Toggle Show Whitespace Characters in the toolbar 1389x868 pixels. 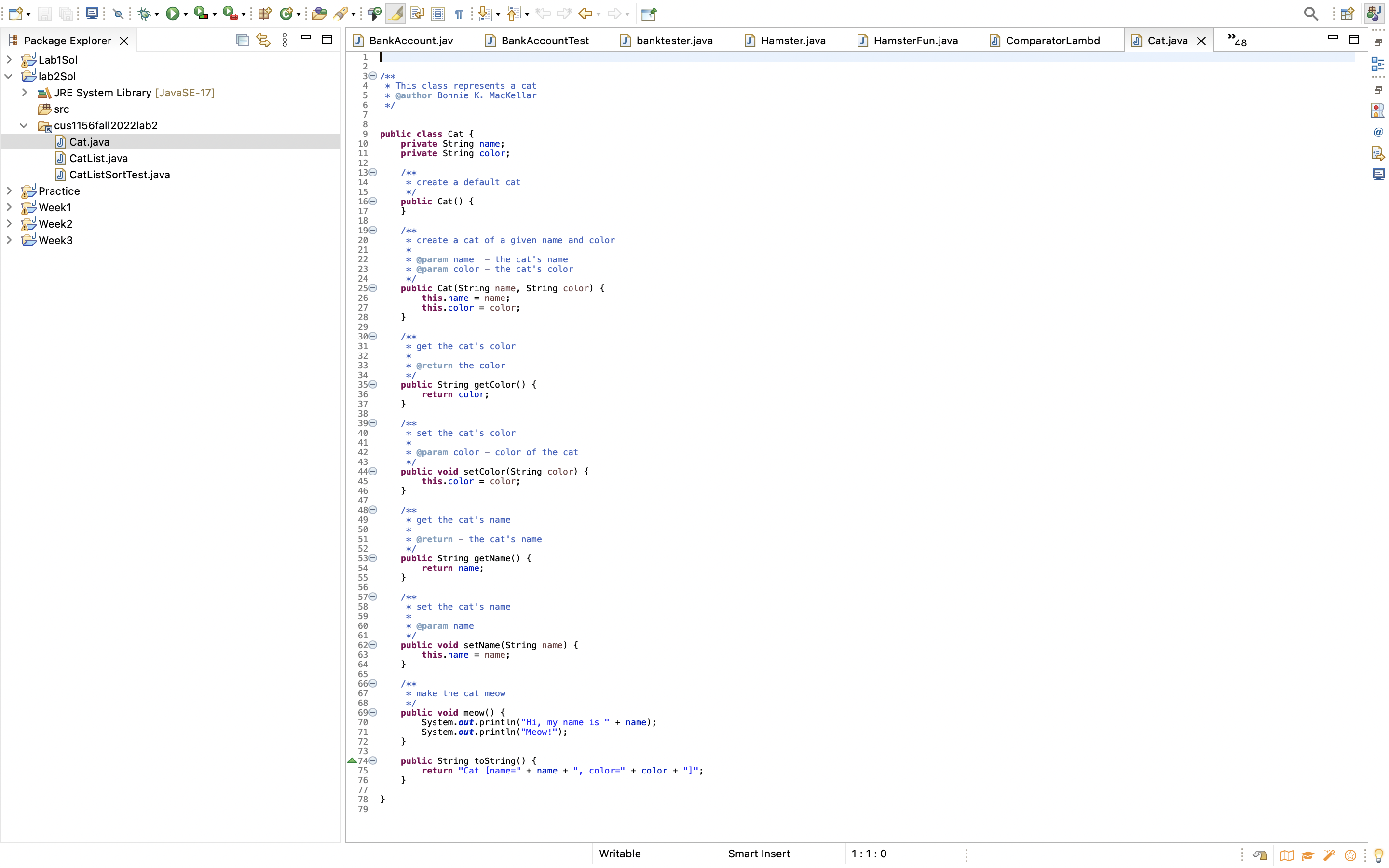459,13
